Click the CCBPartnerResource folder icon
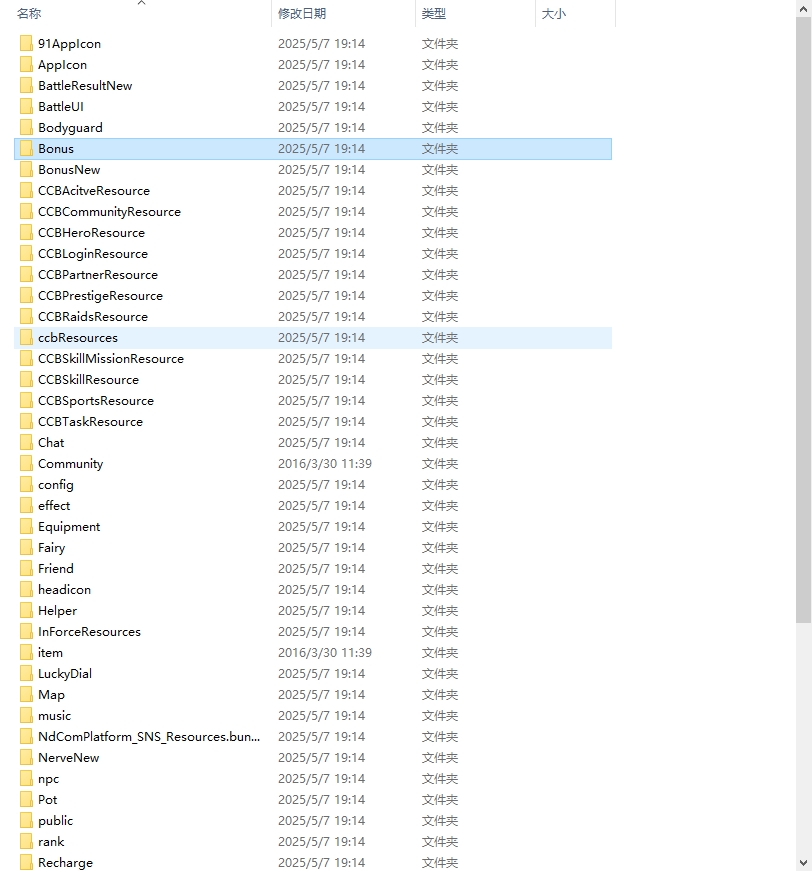 pos(26,274)
